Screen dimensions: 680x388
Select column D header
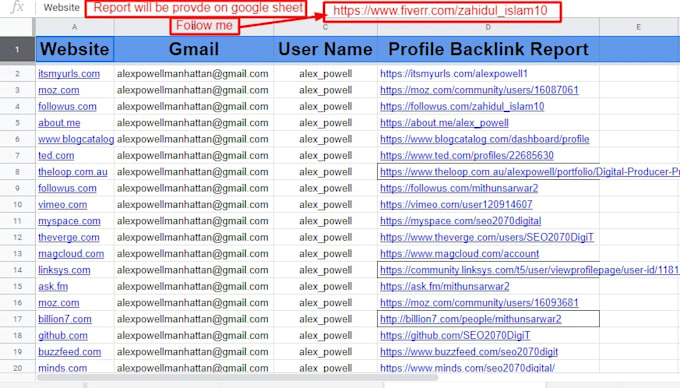488,27
